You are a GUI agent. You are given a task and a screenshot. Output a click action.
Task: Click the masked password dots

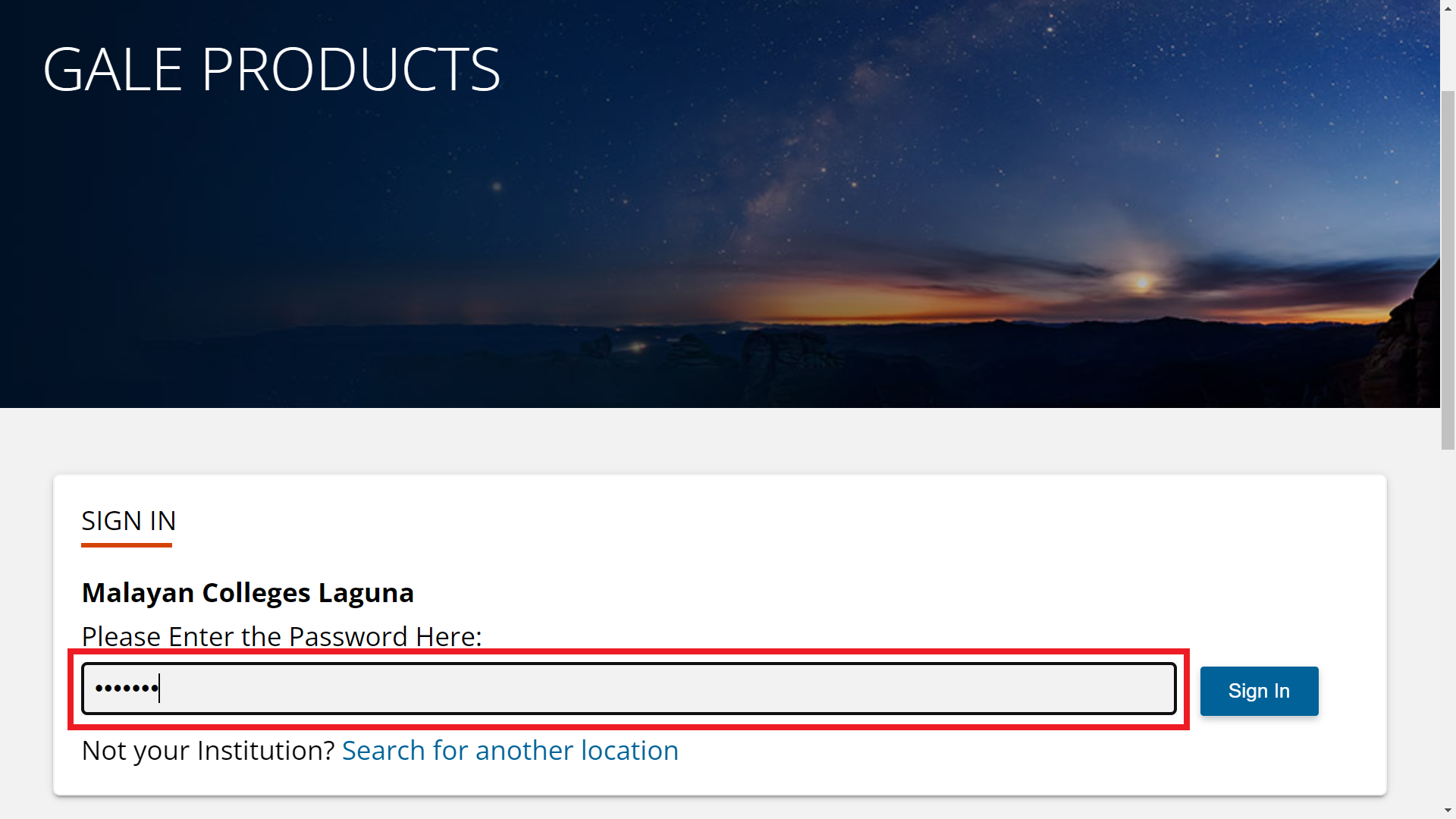tap(126, 689)
